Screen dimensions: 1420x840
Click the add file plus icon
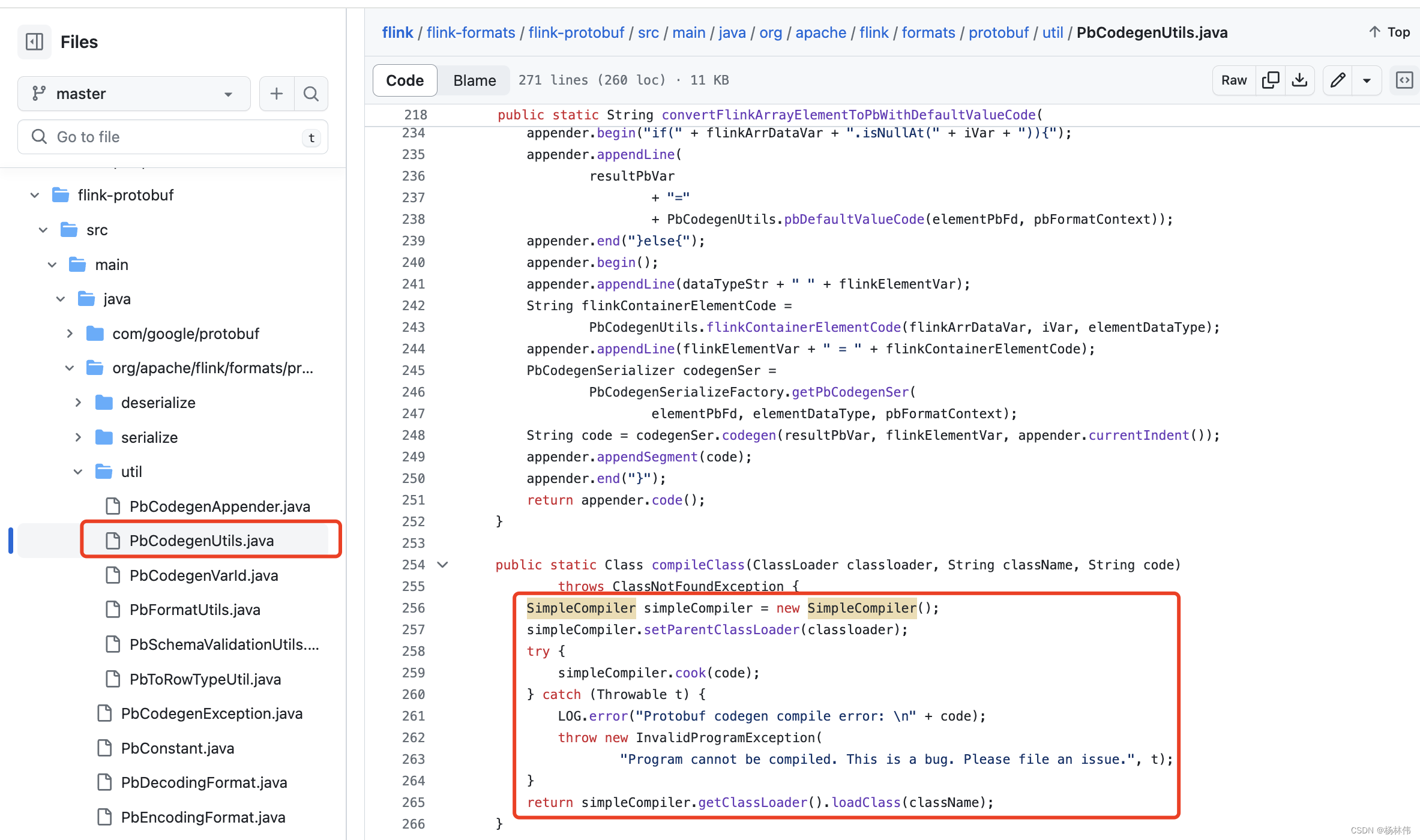pos(277,94)
